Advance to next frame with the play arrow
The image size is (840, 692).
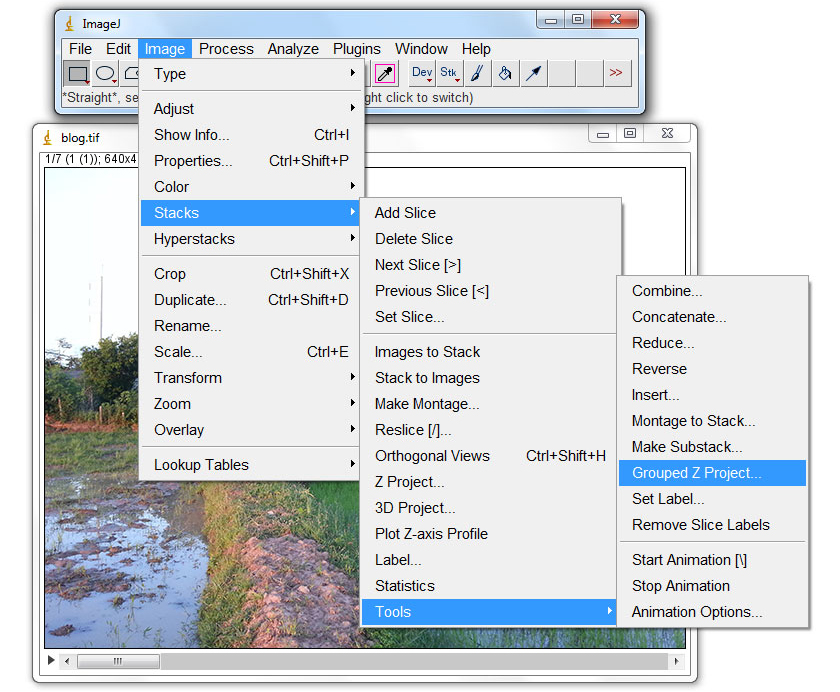51,661
